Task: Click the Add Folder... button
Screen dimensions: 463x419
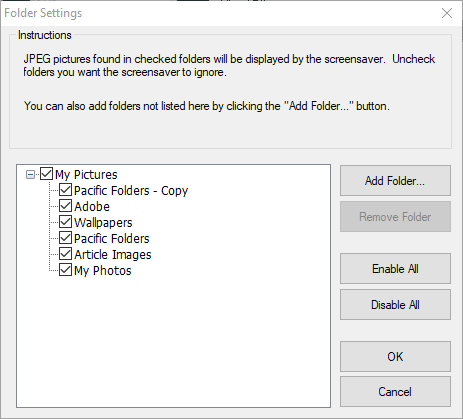Action: (395, 181)
